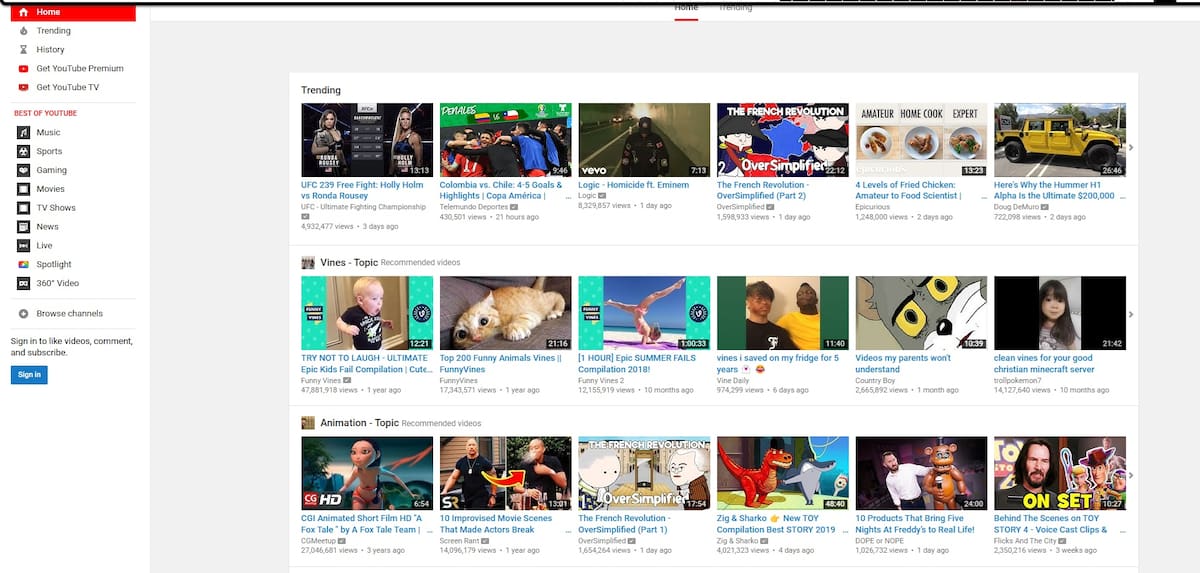Click the Epicurious channel name
The image size is (1200, 573).
click(874, 207)
